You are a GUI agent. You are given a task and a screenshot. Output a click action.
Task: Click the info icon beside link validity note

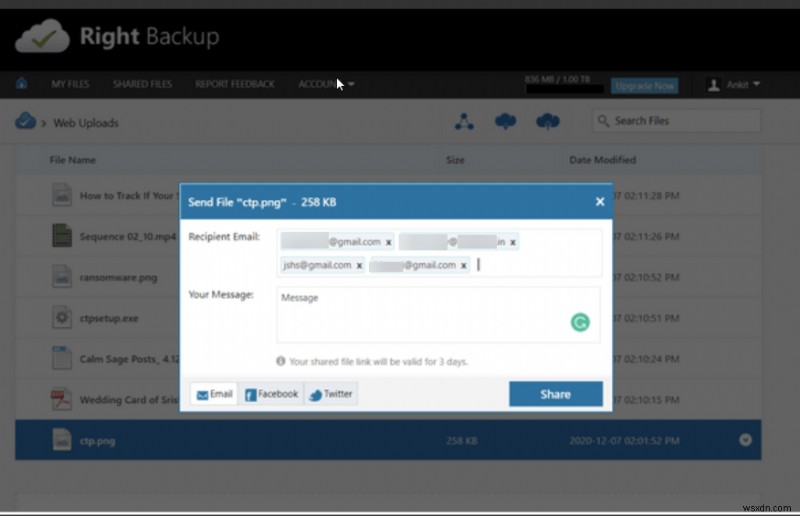click(x=281, y=361)
